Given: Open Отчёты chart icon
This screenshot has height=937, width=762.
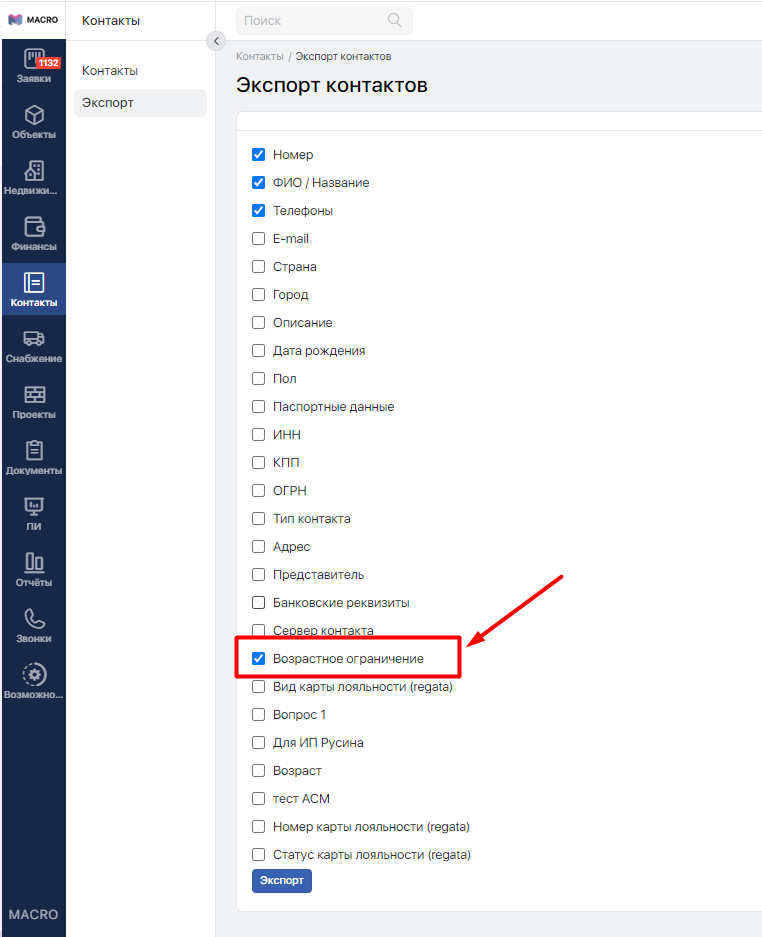Looking at the screenshot, I should pos(34,563).
